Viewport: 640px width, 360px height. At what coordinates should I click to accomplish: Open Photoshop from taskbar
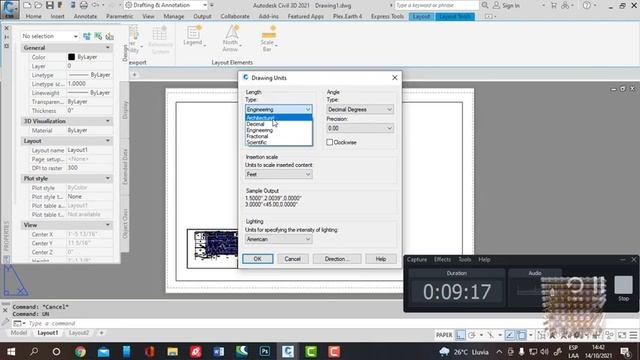264,351
